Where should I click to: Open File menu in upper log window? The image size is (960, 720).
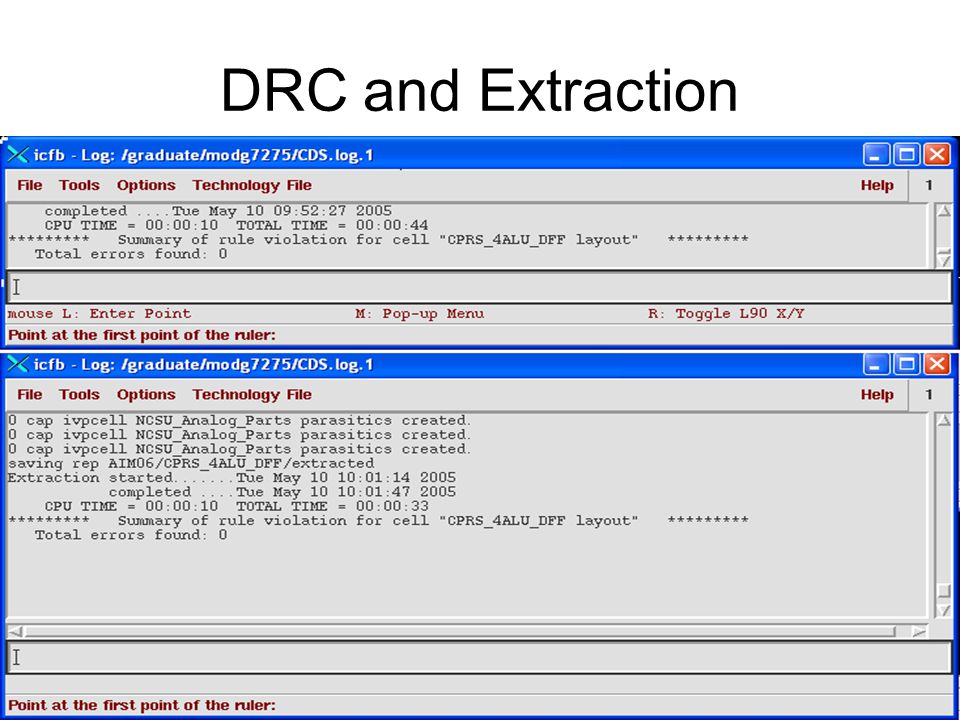point(29,186)
